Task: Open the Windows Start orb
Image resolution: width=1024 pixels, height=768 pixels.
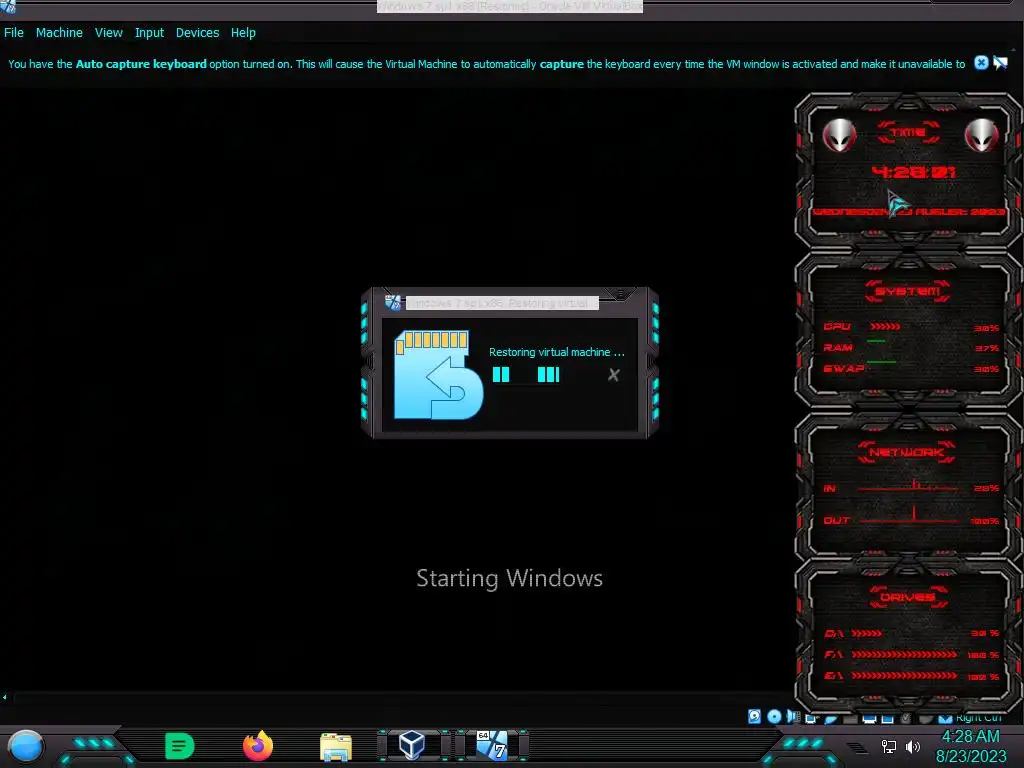Action: click(x=26, y=746)
